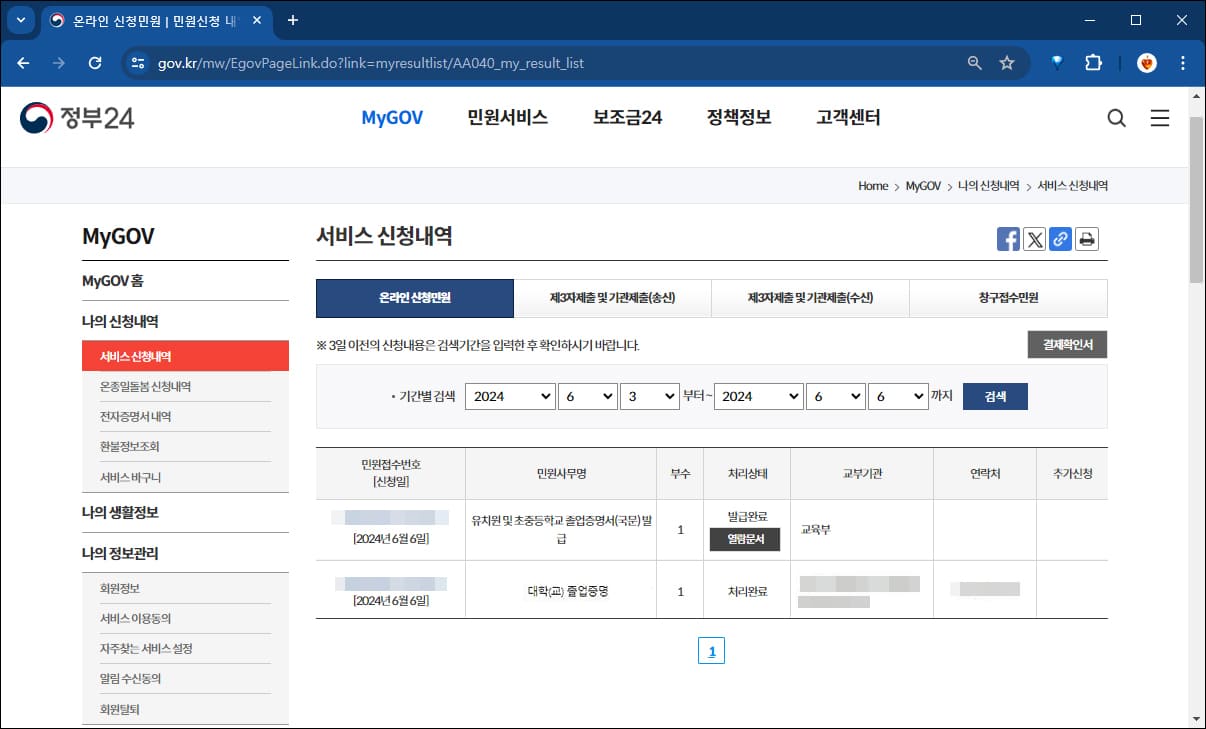Copy the page link with the link icon
This screenshot has width=1206, height=729.
pyautogui.click(x=1060, y=238)
